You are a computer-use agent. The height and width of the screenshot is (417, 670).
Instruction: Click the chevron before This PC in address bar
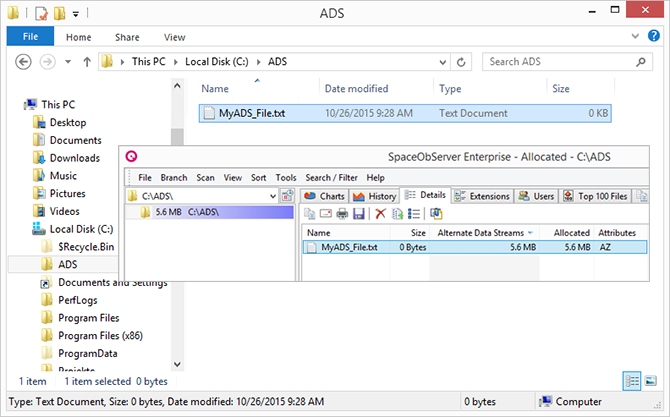pos(123,62)
